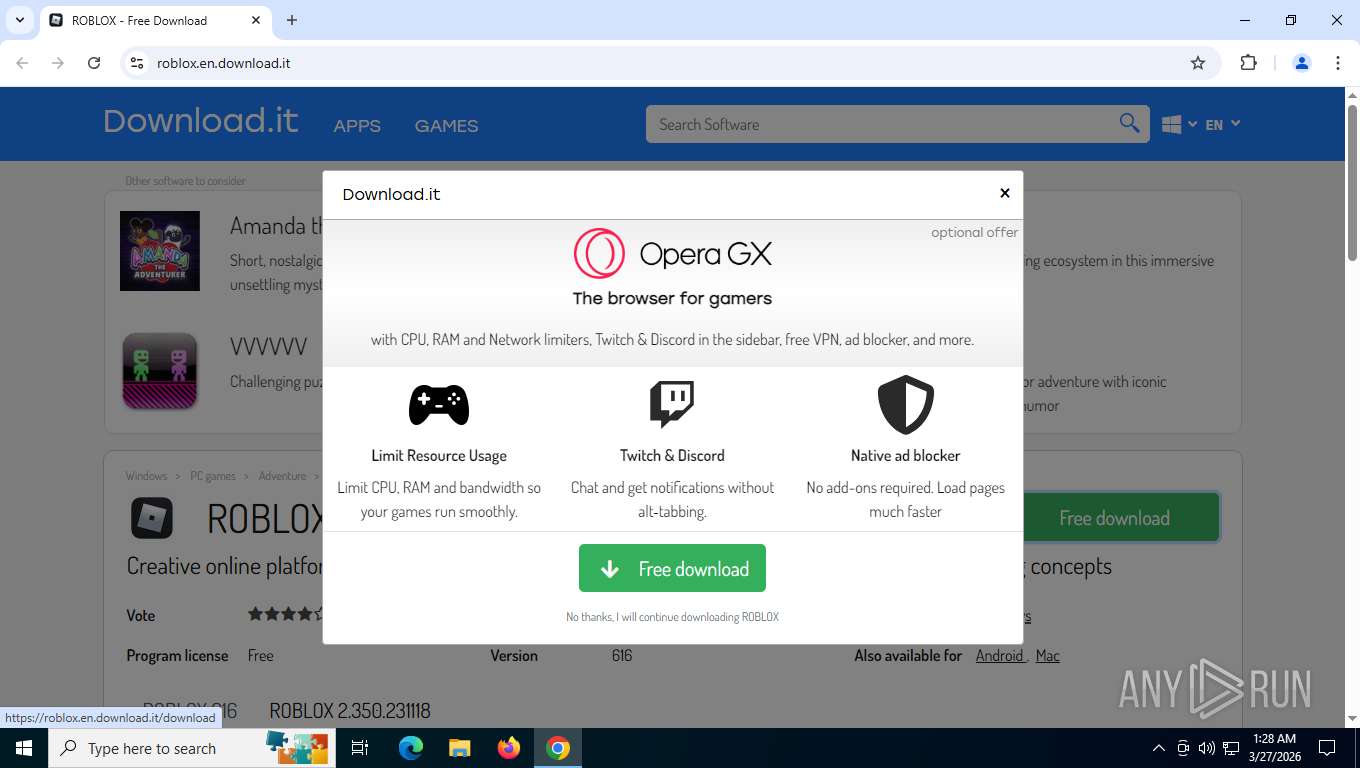The height and width of the screenshot is (768, 1360).
Task: Open a new browser tab
Action: pos(292,20)
